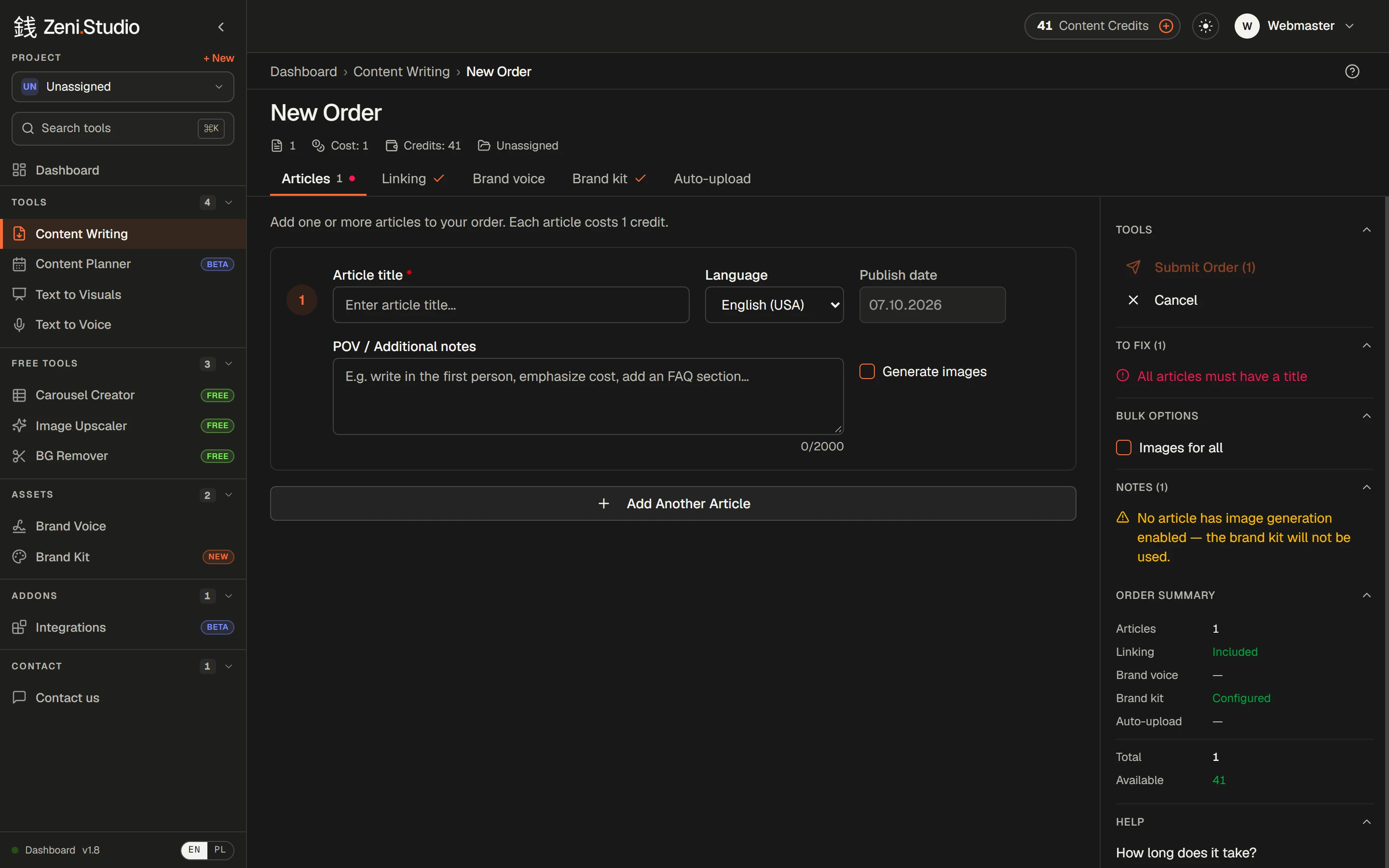Click the Submit Order paper plane icon
This screenshot has width=1389, height=868.
point(1133,267)
